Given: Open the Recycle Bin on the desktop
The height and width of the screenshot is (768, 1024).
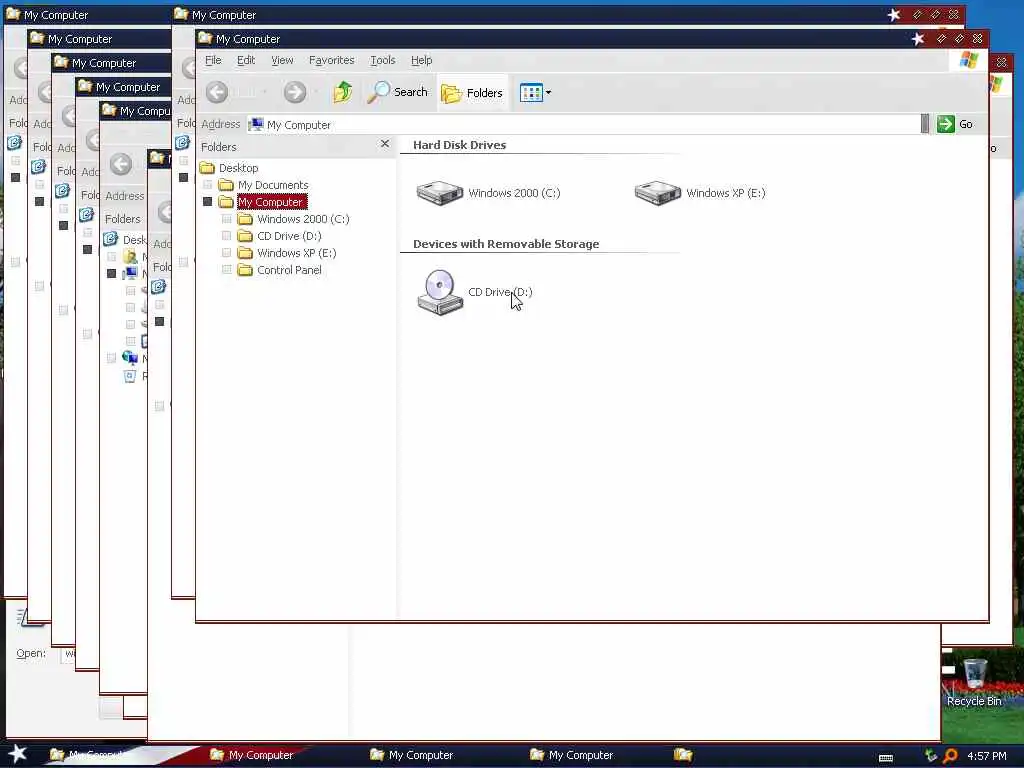Looking at the screenshot, I should click(x=974, y=682).
